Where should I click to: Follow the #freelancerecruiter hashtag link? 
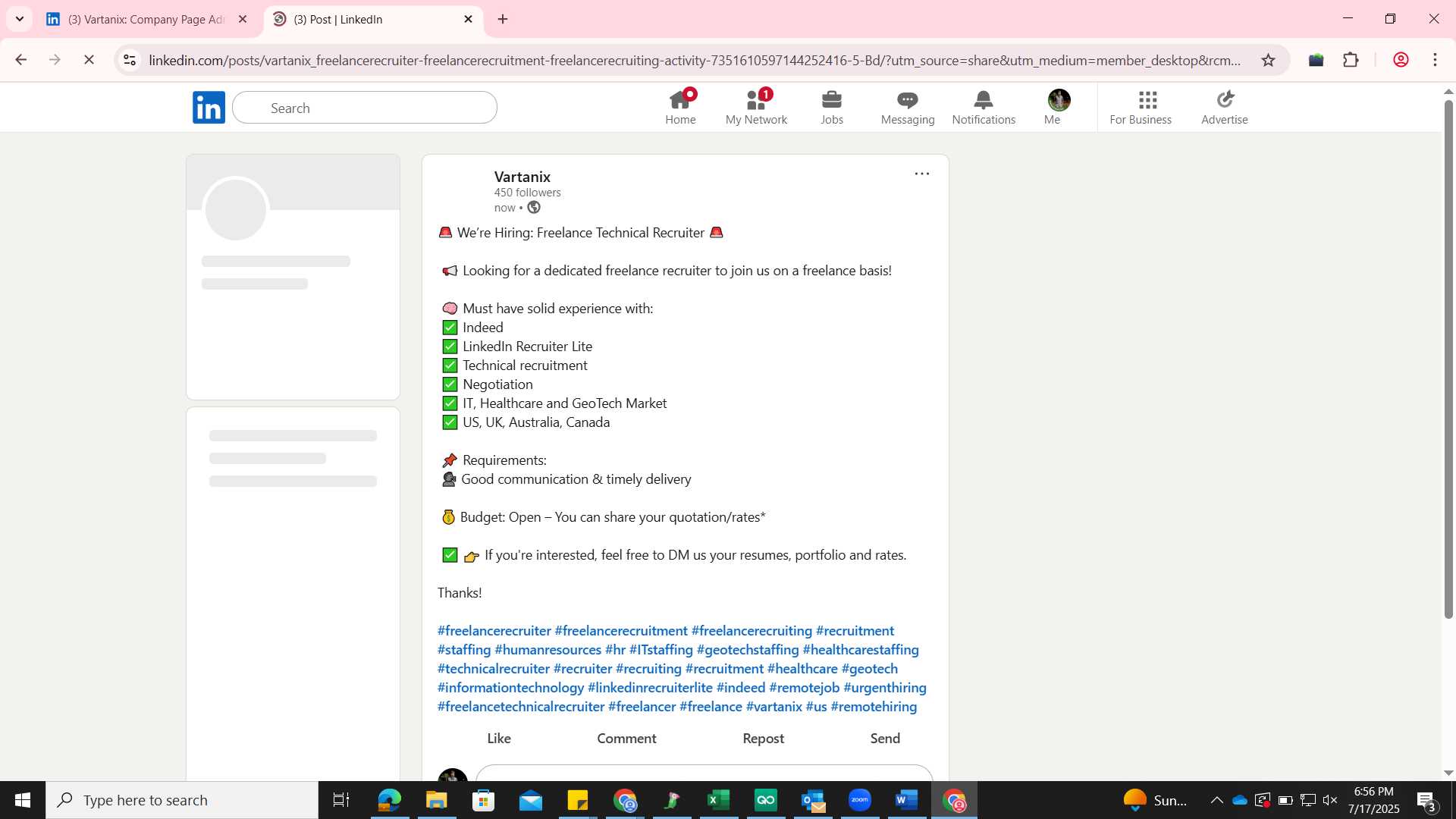pos(494,631)
